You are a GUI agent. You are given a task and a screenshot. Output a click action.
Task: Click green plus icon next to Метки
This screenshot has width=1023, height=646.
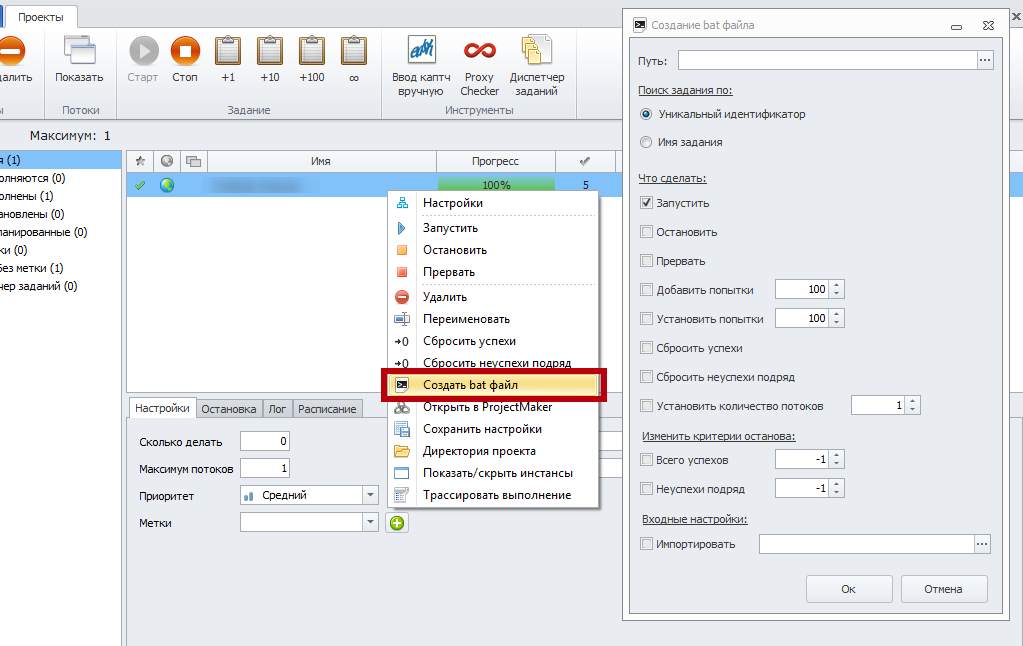(x=397, y=523)
